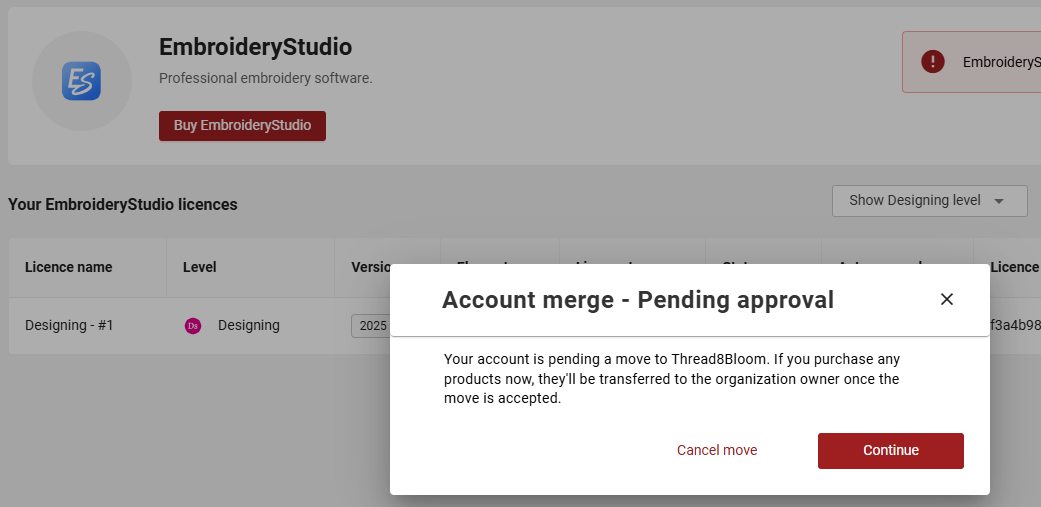The width and height of the screenshot is (1041, 507).
Task: Click Cancel move link
Action: tap(717, 450)
